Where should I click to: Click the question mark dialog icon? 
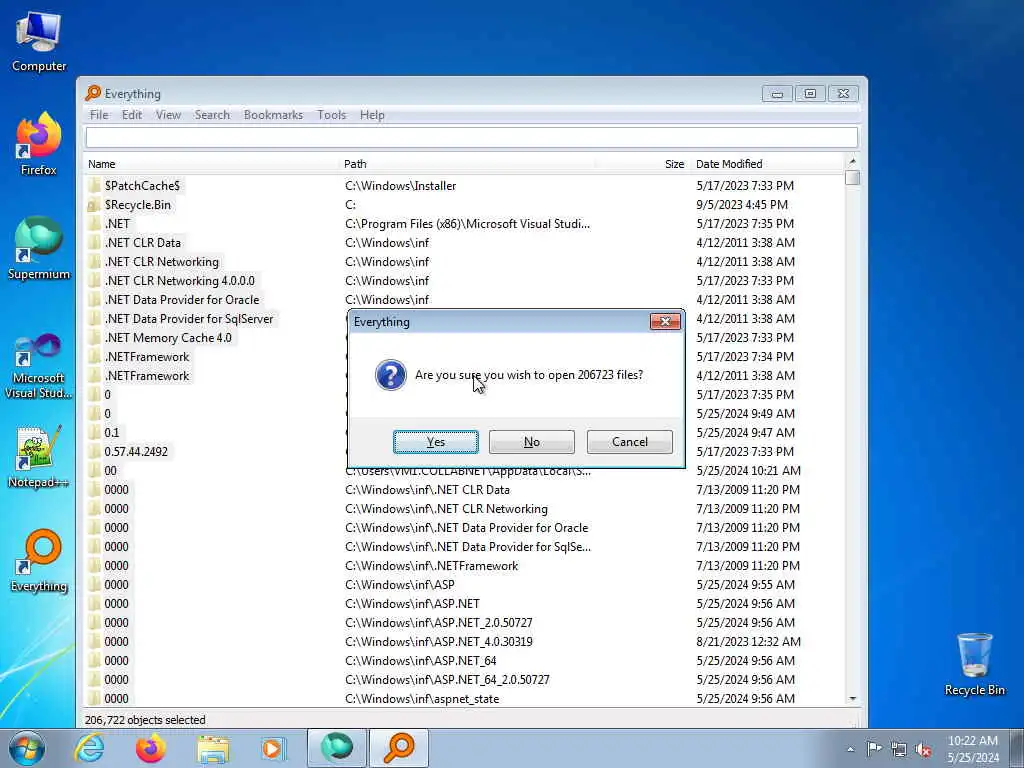[391, 375]
